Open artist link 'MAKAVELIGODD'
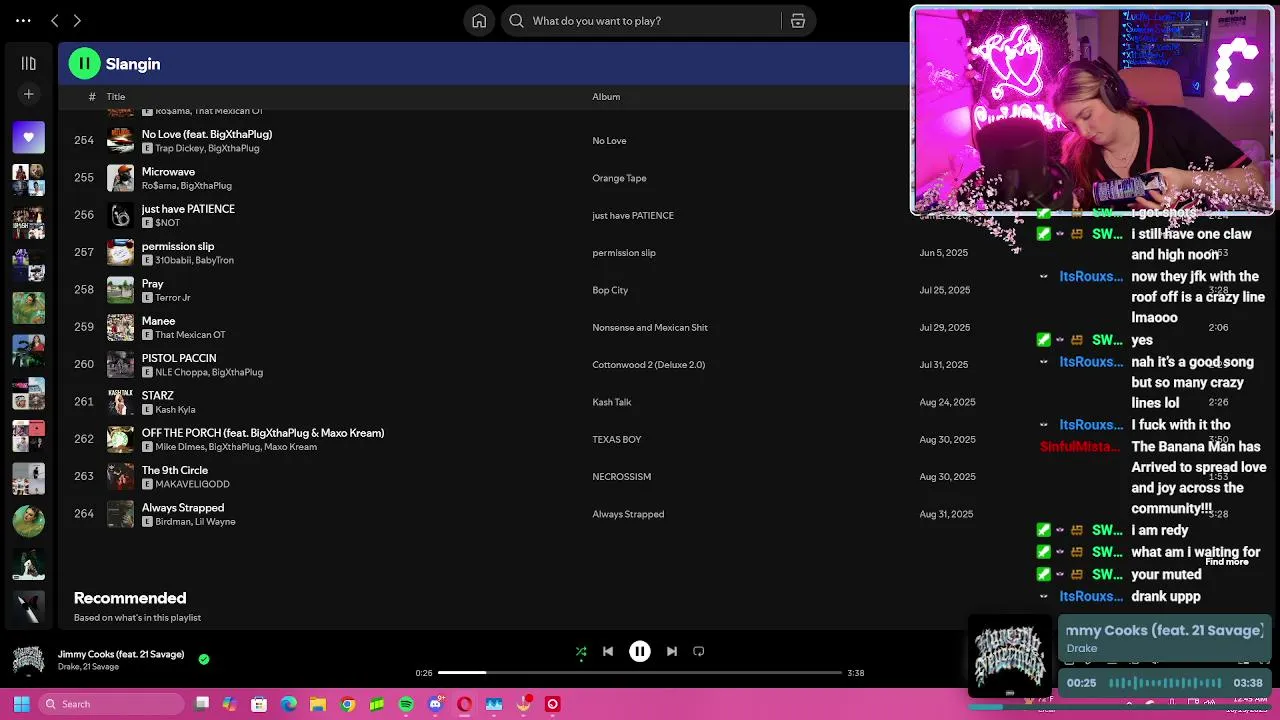The height and width of the screenshot is (720, 1280). pyautogui.click(x=192, y=484)
